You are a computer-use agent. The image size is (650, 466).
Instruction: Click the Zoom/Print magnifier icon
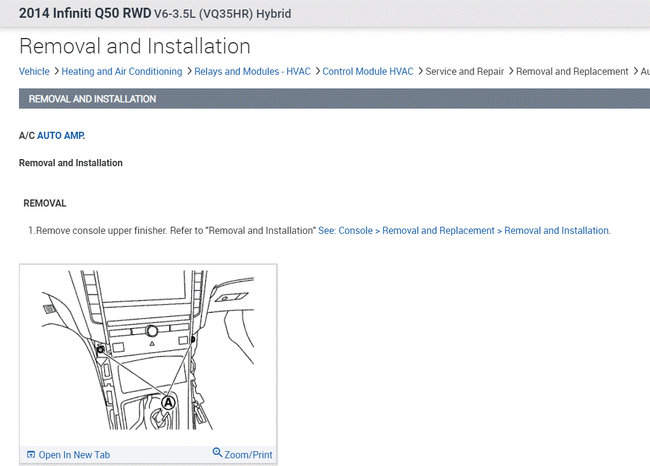(217, 452)
